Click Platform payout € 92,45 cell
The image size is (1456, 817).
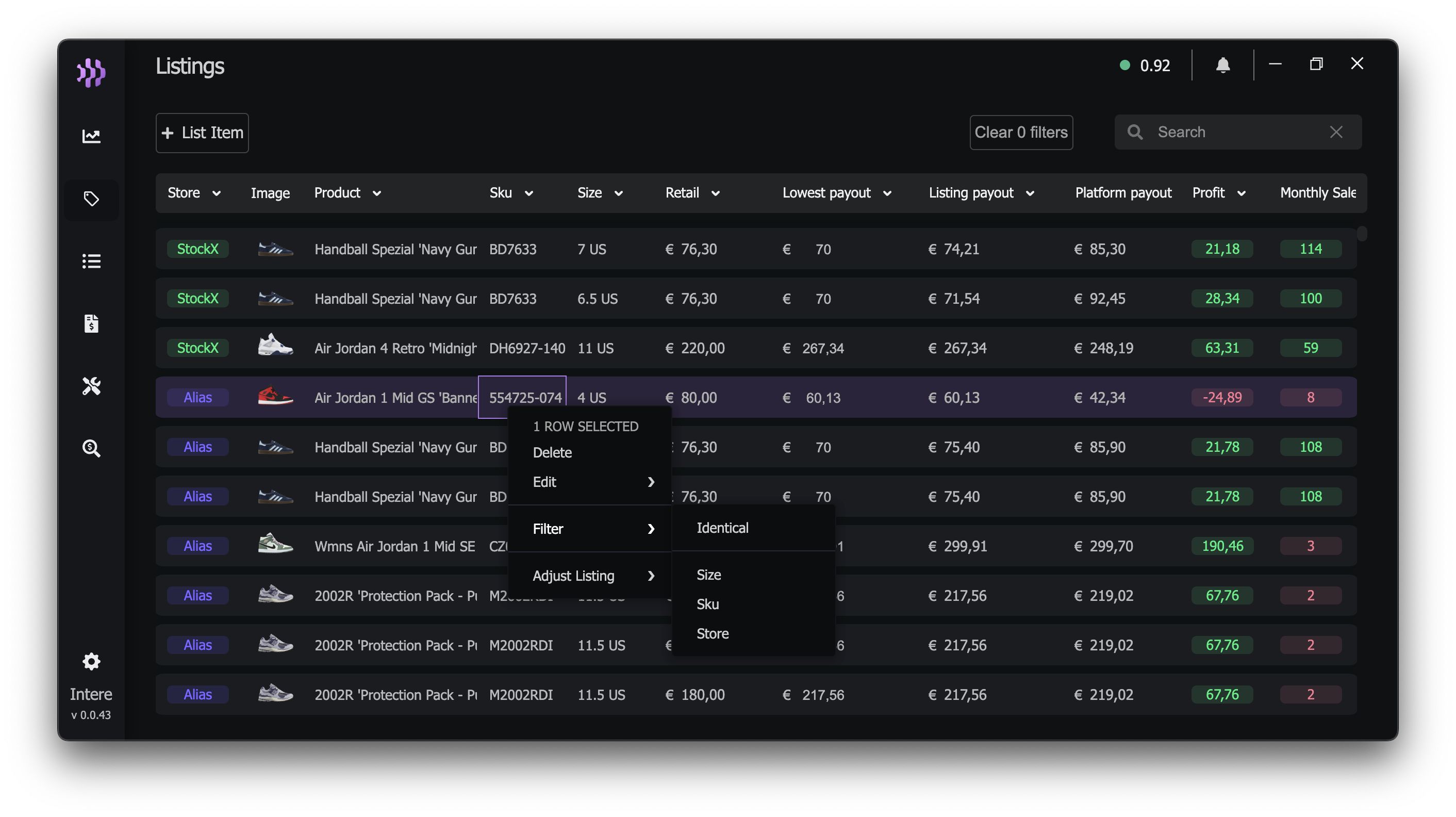pyautogui.click(x=1100, y=298)
